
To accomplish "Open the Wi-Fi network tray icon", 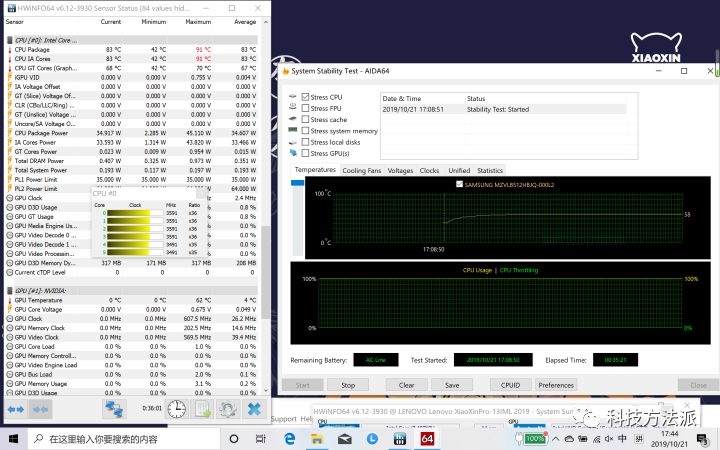I will 596,439.
